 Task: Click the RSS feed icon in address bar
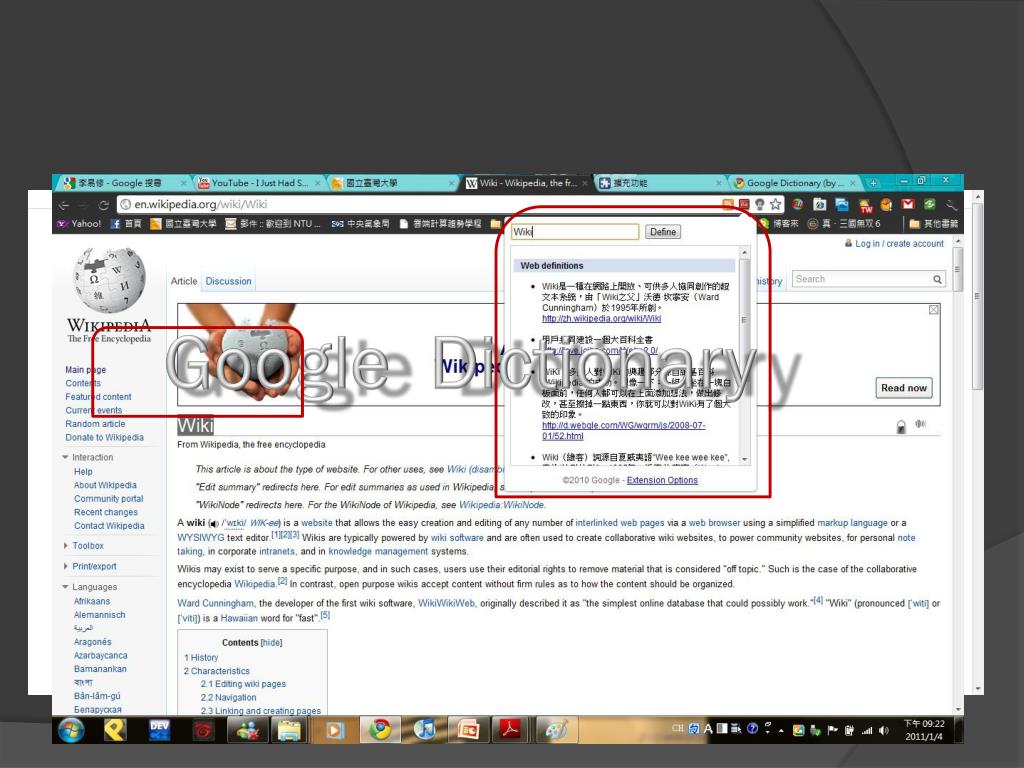[728, 204]
